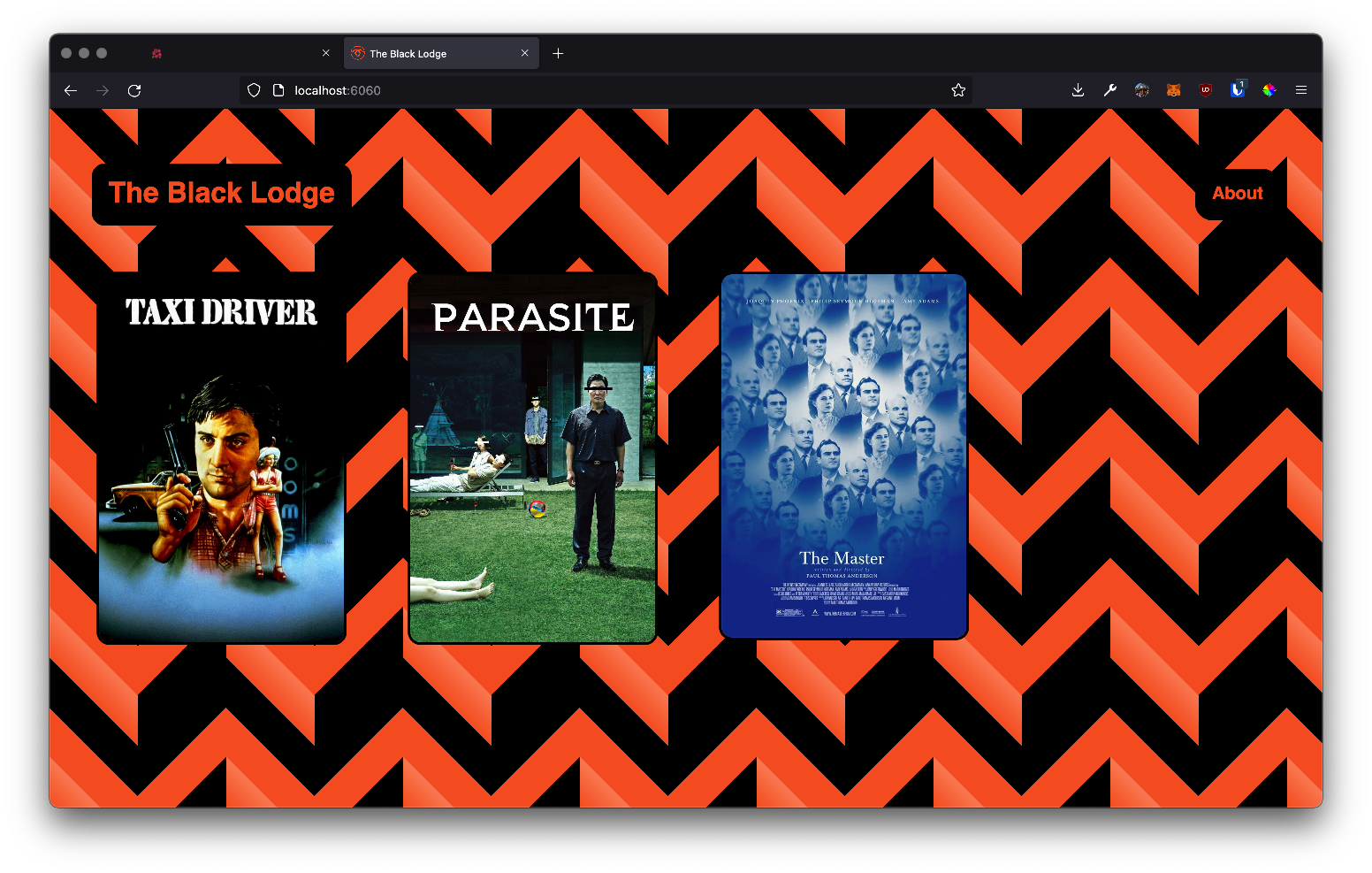Click the forward navigation arrow

pos(103,90)
